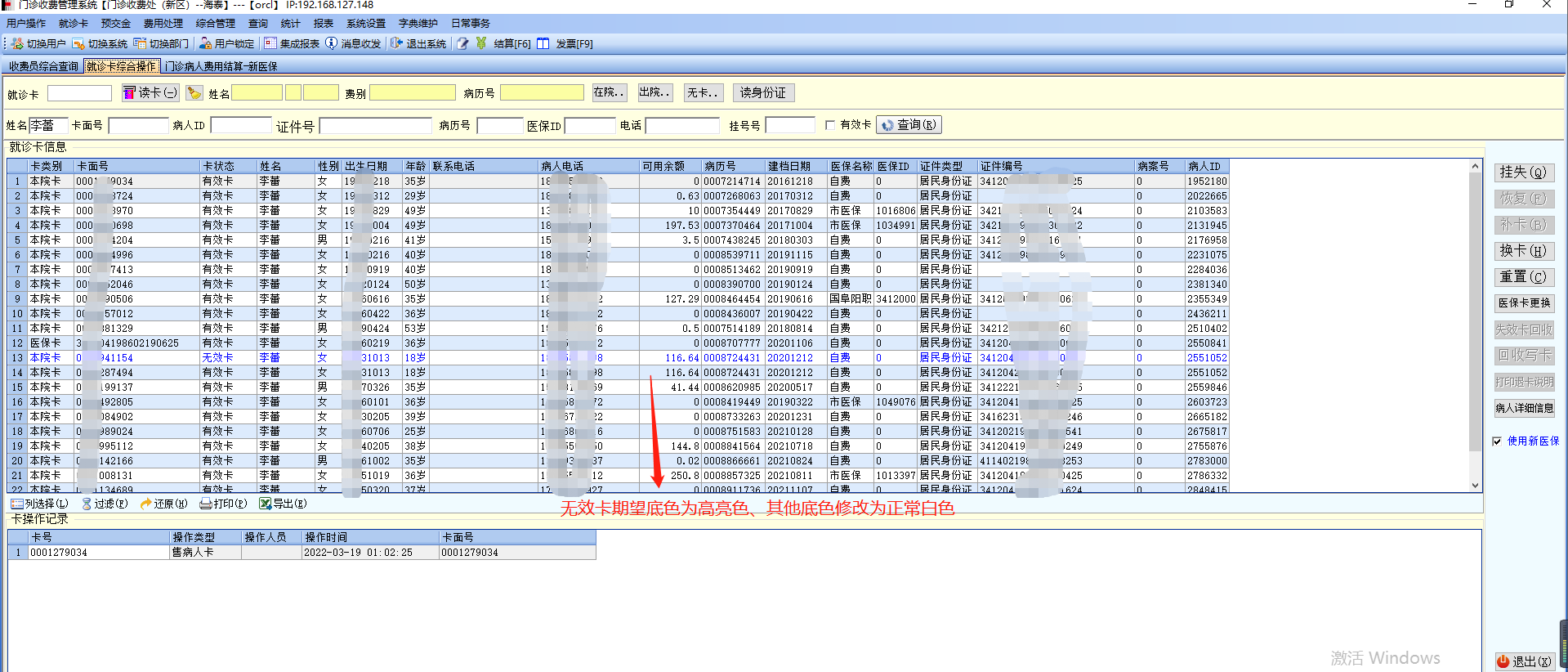Open 消息收发 messages info icon
Screen dimensions: 1568x672
[x=332, y=43]
